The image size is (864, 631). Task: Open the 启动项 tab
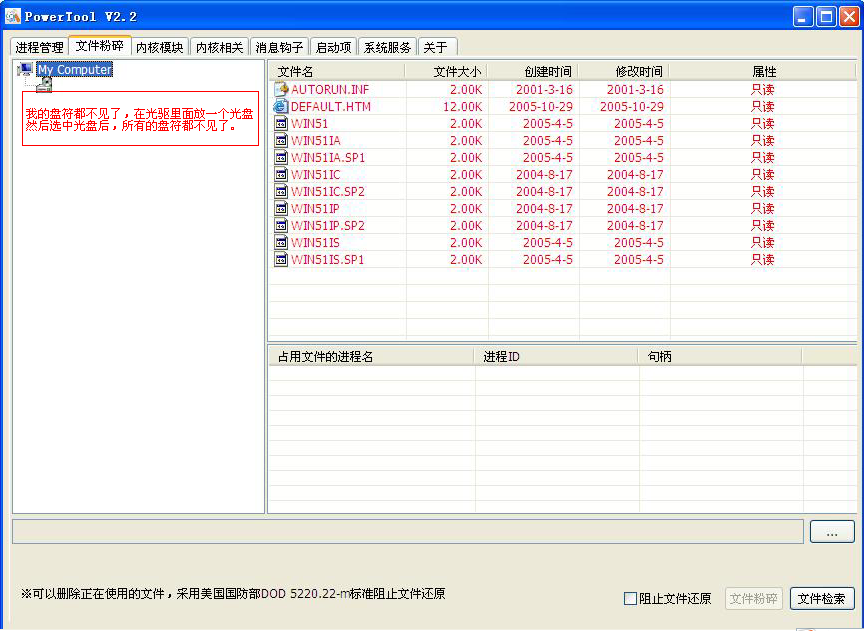click(x=333, y=47)
